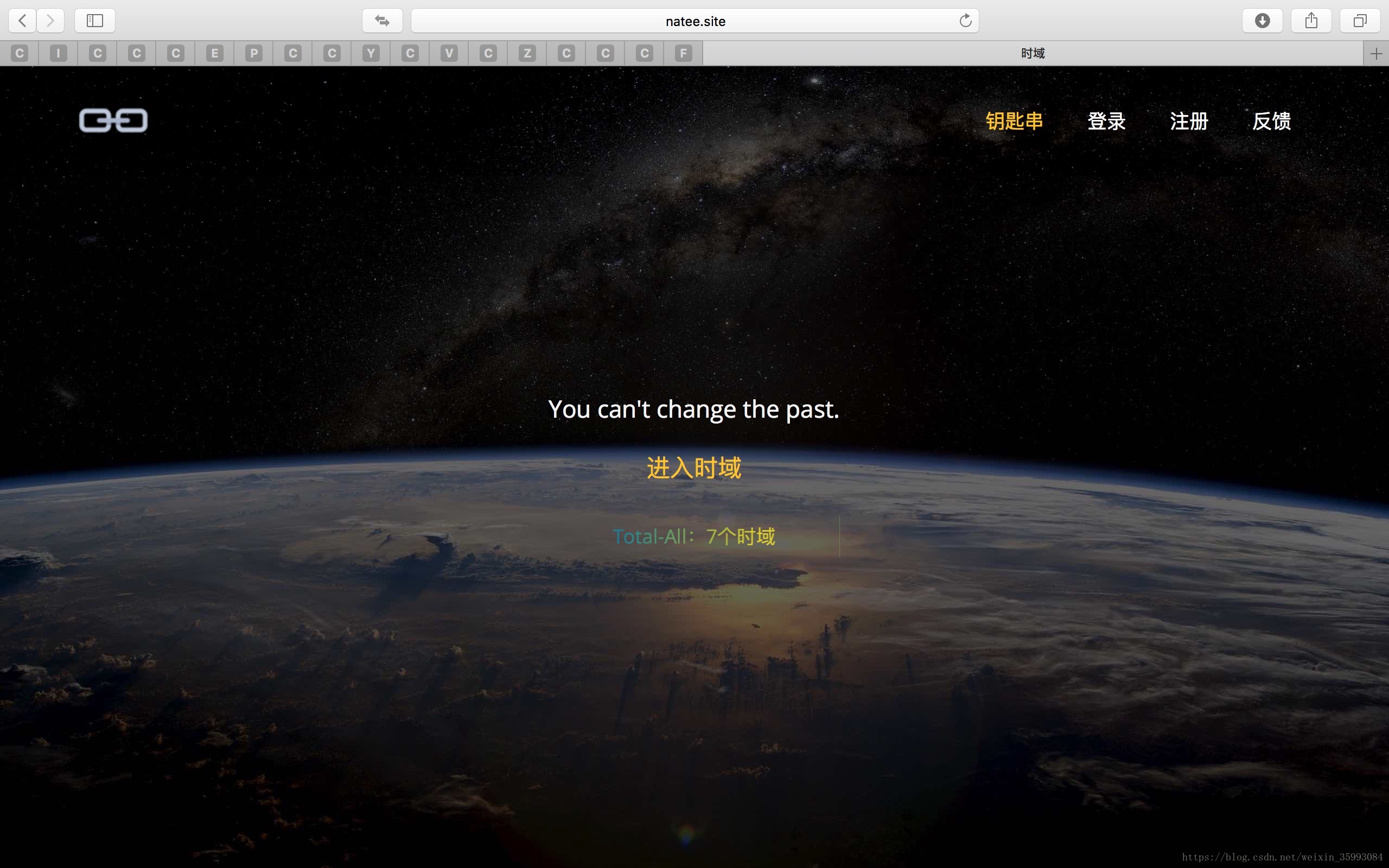Screen dimensions: 1389x868
Task: Switch to the pinned tab labeled P
Action: [x=254, y=53]
